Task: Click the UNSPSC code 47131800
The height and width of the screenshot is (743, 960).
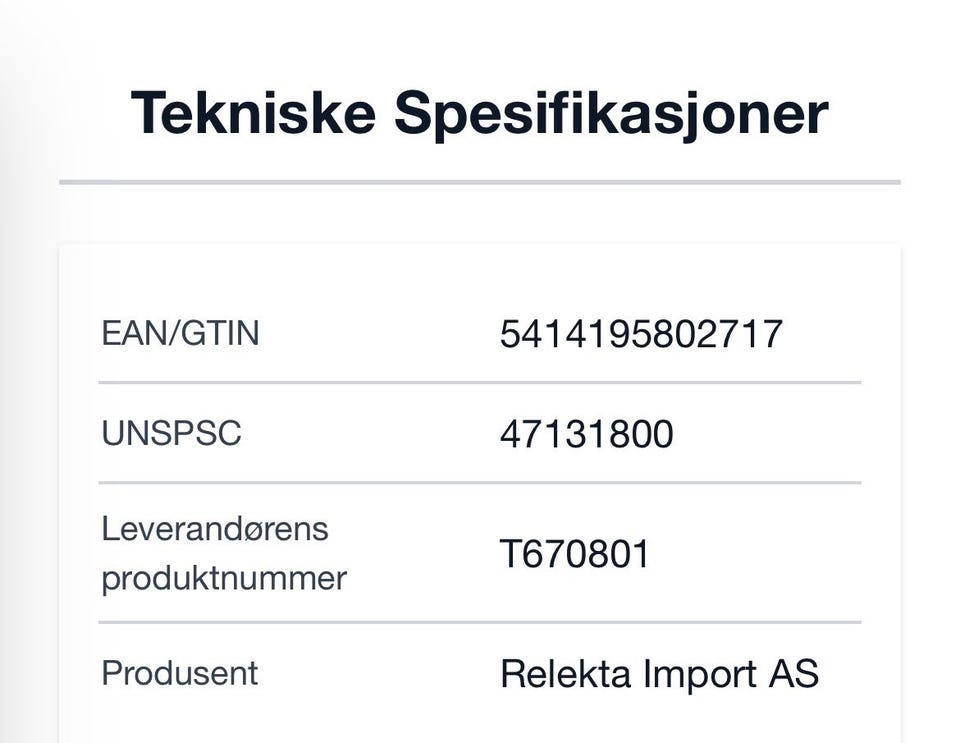Action: [x=586, y=434]
